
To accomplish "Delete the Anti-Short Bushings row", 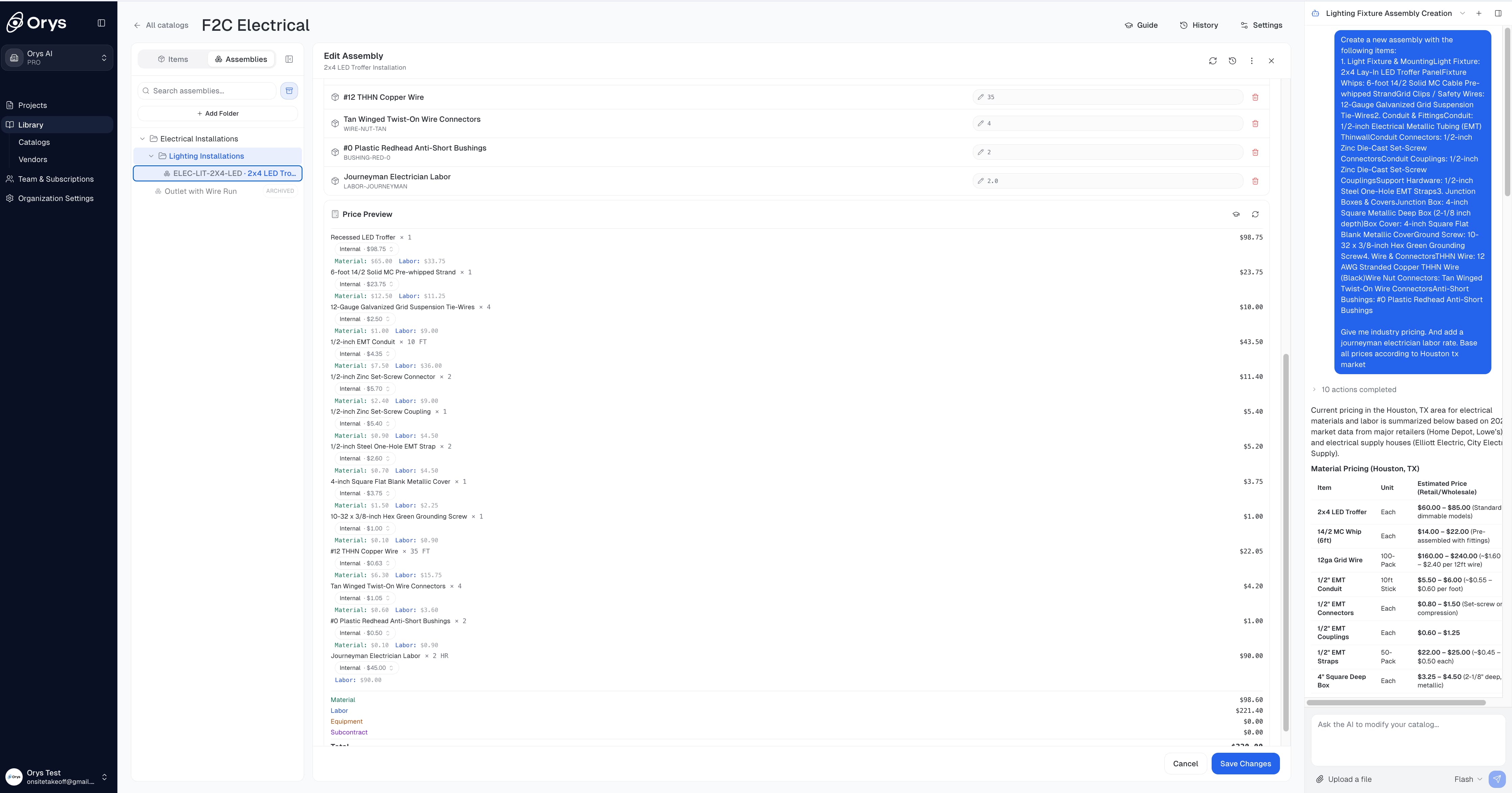I will coord(1255,152).
